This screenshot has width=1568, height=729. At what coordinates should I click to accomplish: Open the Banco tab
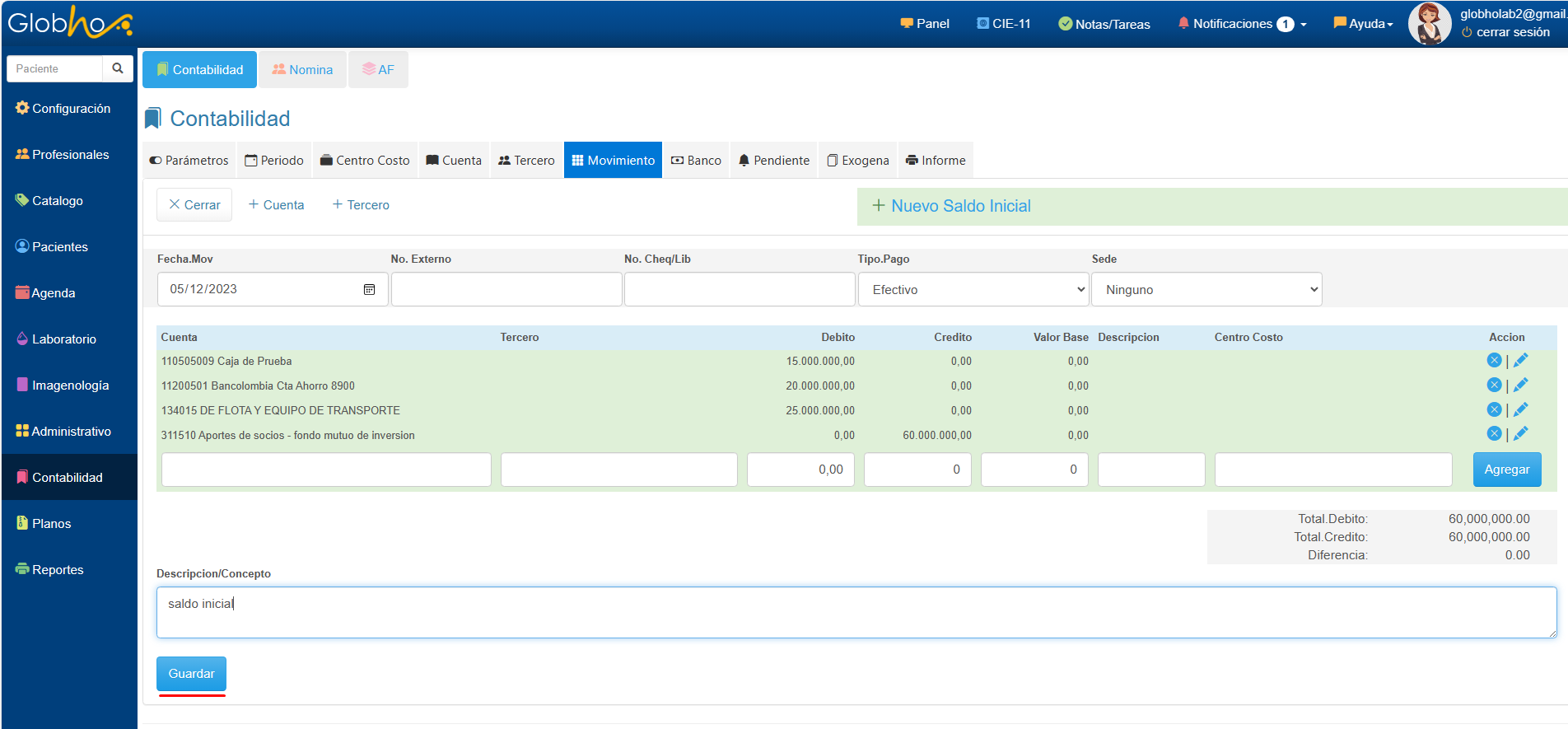(696, 161)
